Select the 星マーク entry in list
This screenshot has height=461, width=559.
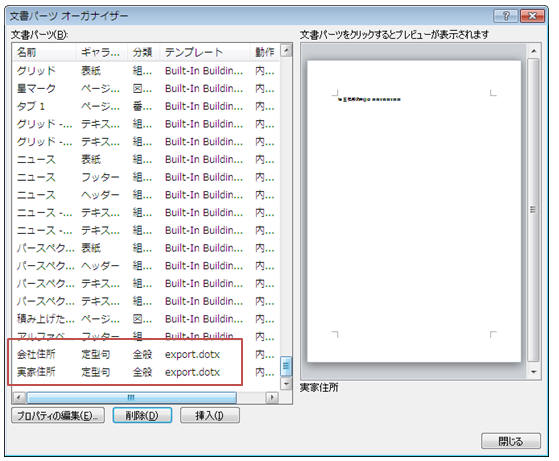[x=146, y=88]
